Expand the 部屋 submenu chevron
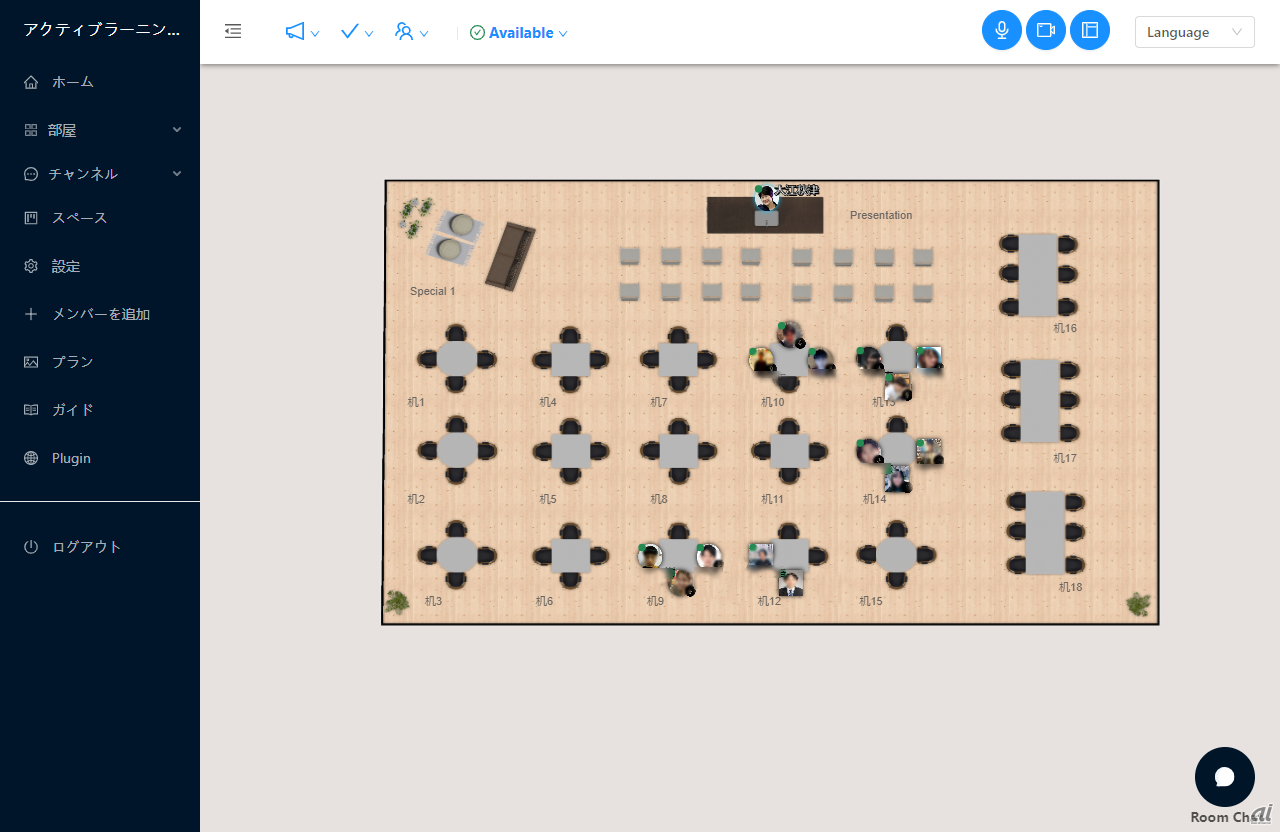Image resolution: width=1280 pixels, height=832 pixels. [177, 130]
